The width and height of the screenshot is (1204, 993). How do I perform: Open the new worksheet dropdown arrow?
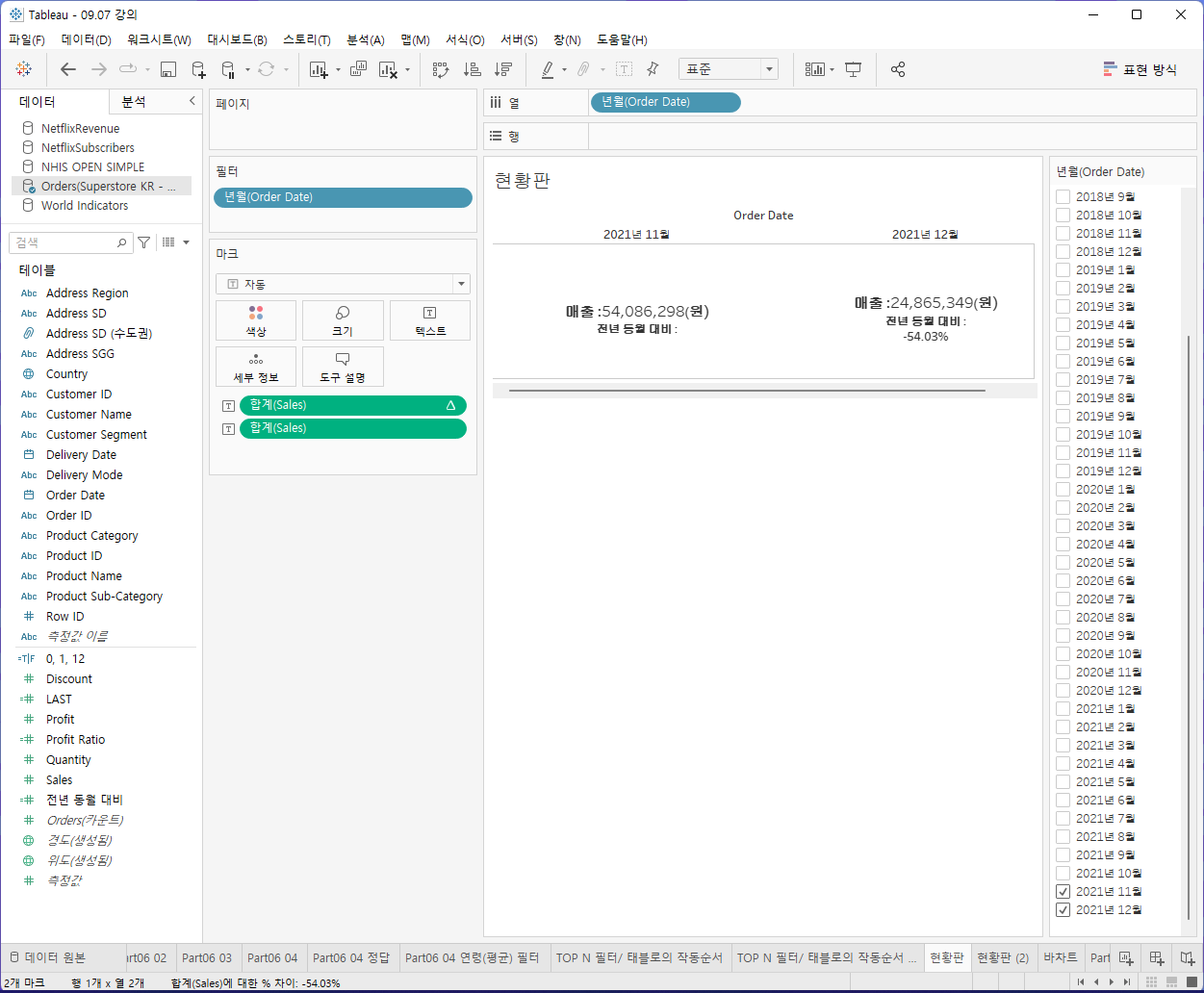[338, 69]
